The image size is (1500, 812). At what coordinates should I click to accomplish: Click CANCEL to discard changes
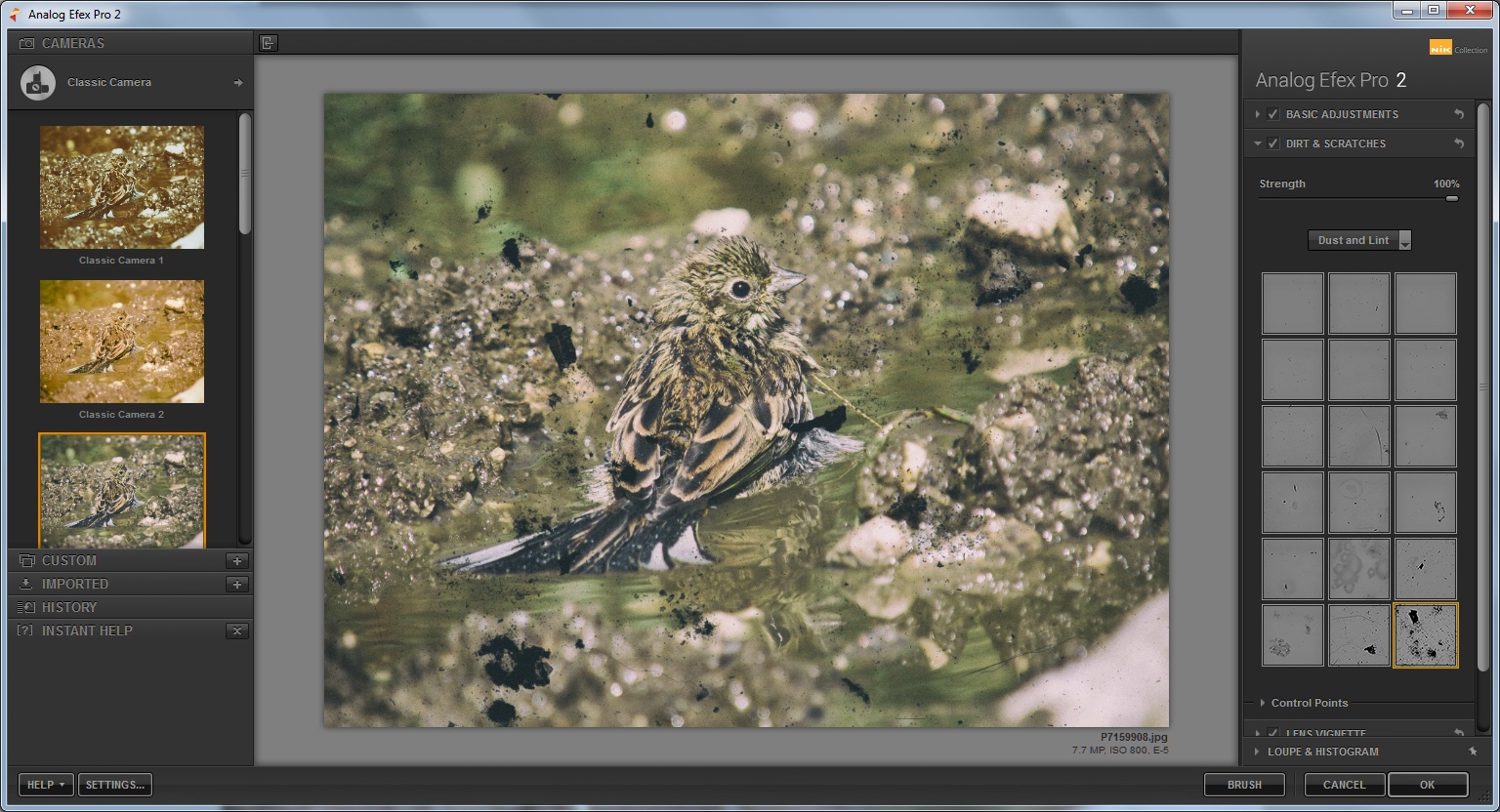(1345, 785)
